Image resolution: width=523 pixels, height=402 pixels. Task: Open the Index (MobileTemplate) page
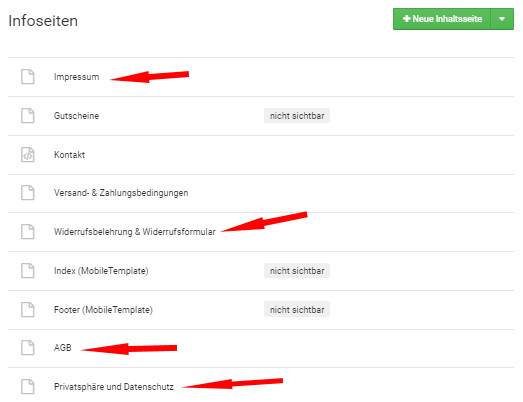[101, 271]
